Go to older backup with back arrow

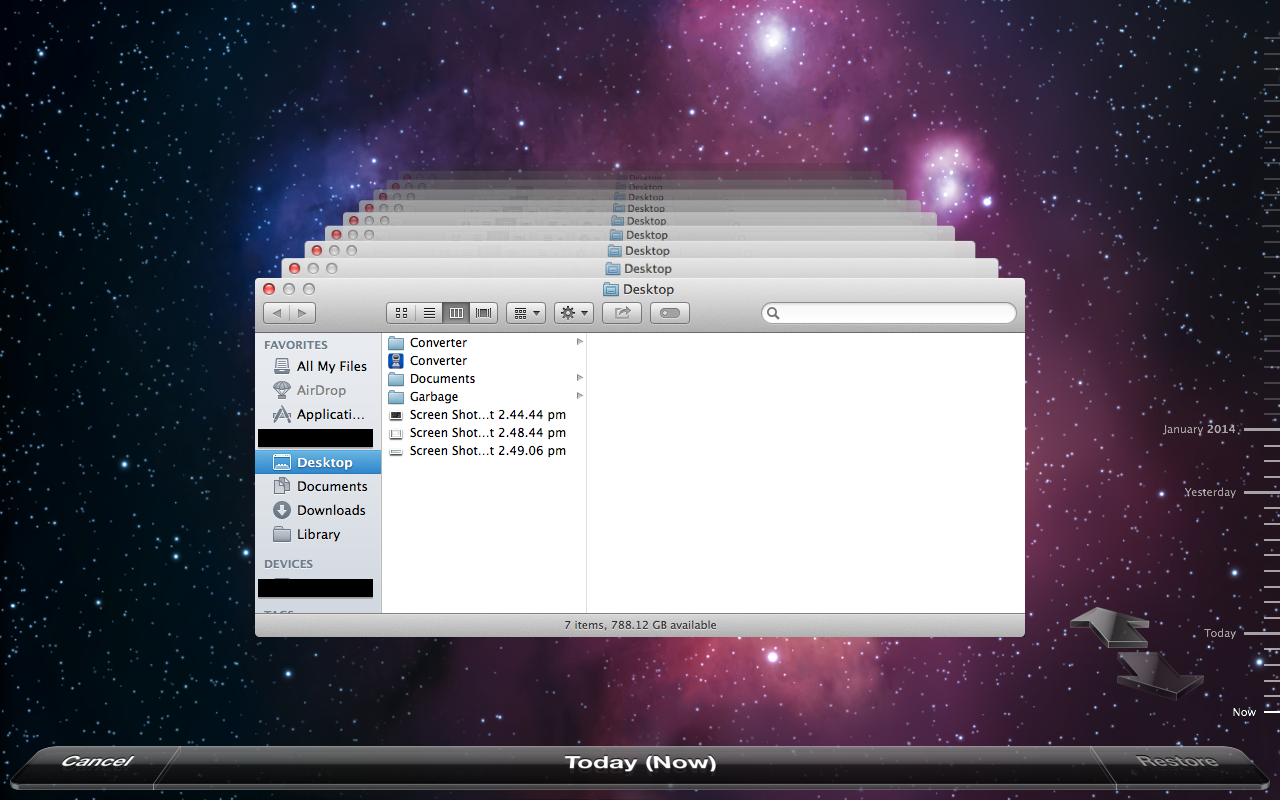click(x=1110, y=627)
